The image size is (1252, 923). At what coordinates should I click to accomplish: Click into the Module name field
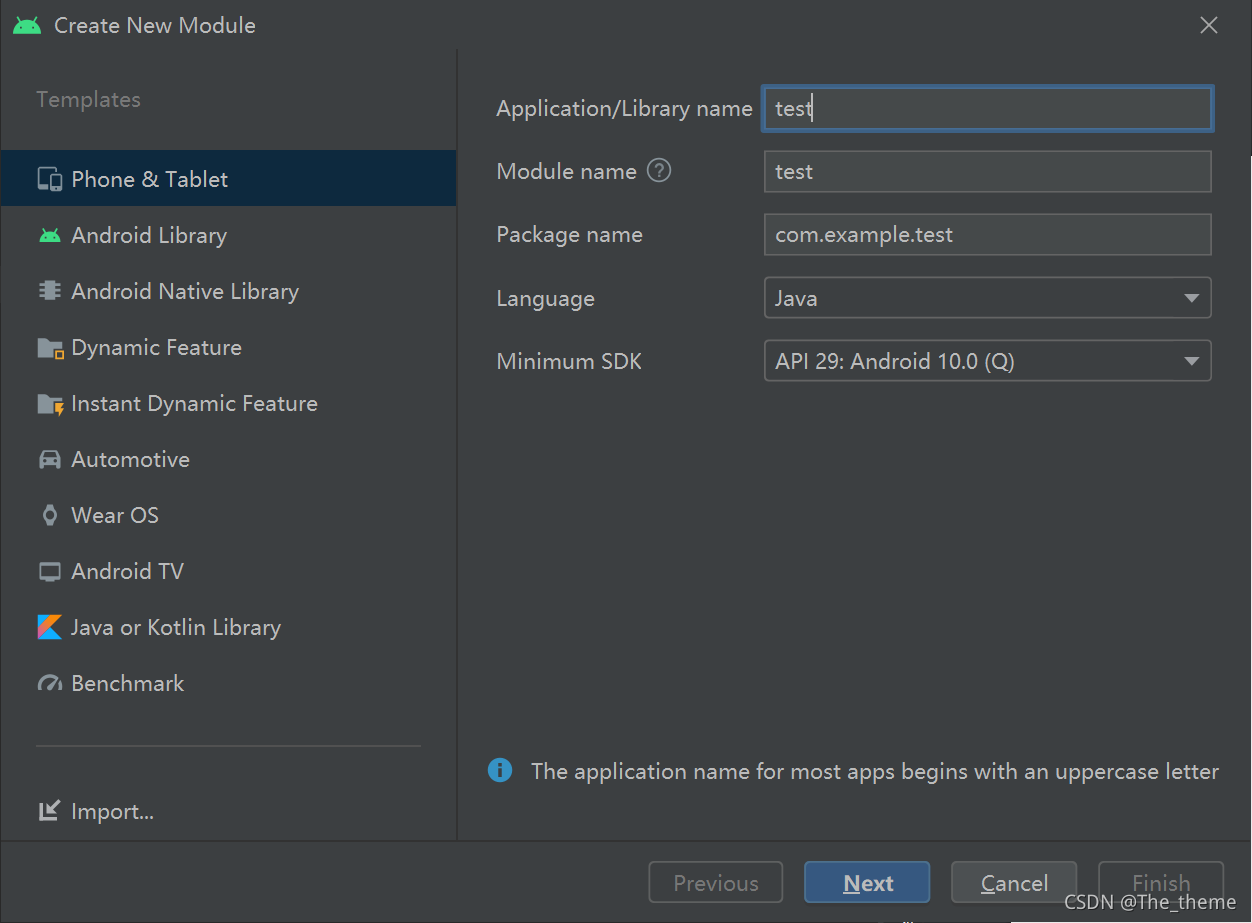click(988, 171)
